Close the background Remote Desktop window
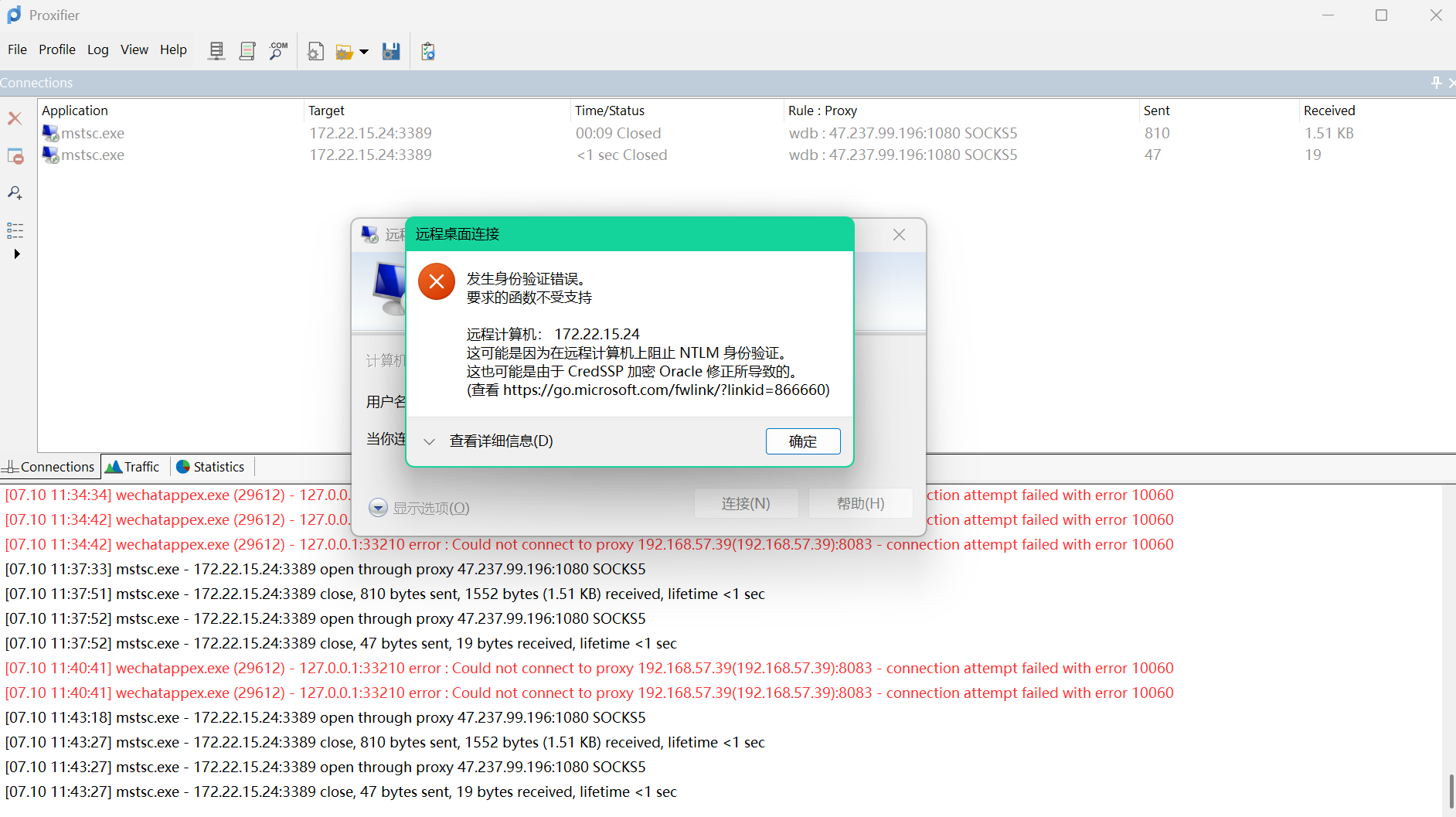This screenshot has height=817, width=1456. pyautogui.click(x=899, y=235)
